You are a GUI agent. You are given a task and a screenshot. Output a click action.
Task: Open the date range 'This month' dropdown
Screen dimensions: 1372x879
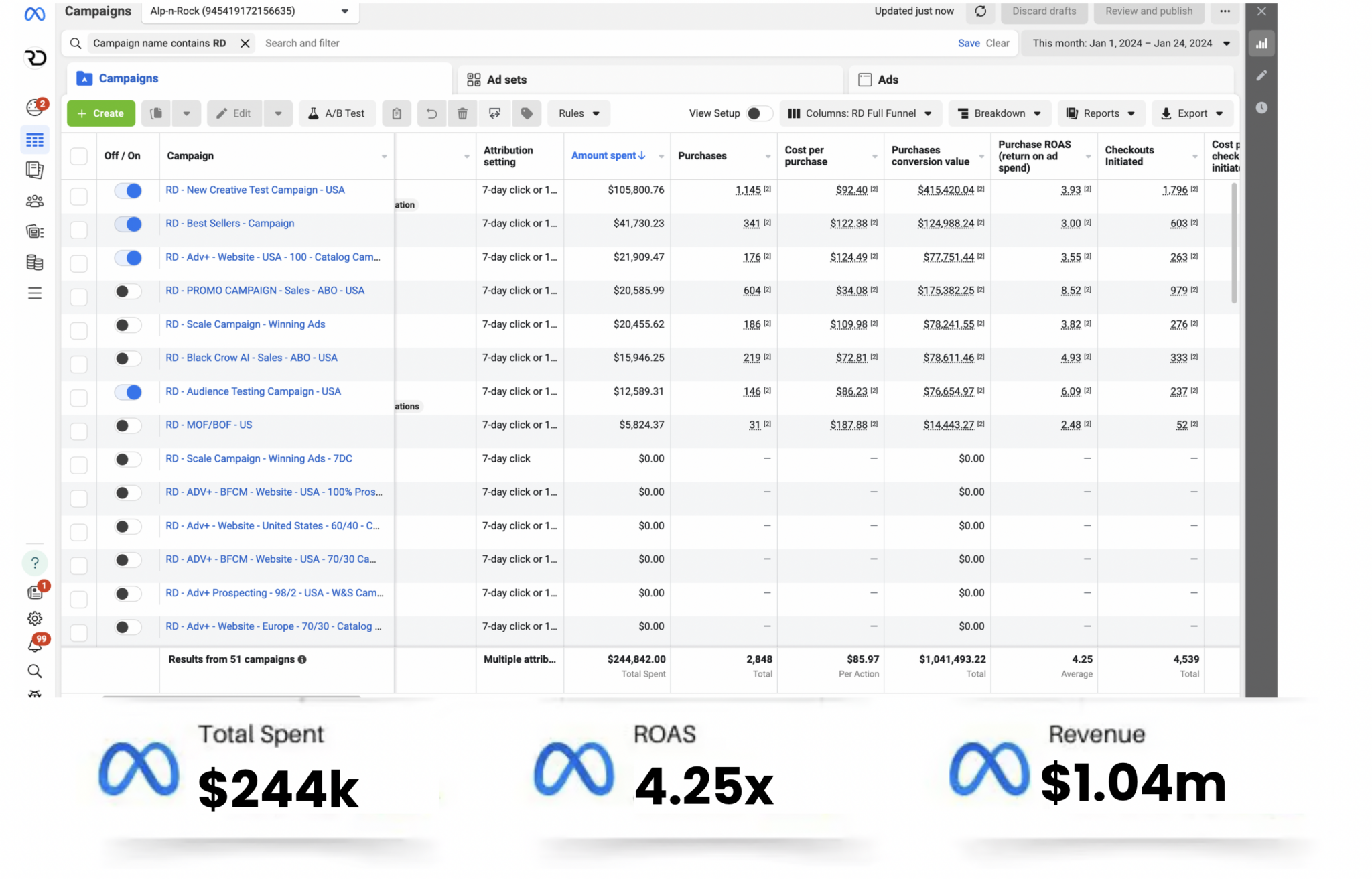tap(1131, 43)
